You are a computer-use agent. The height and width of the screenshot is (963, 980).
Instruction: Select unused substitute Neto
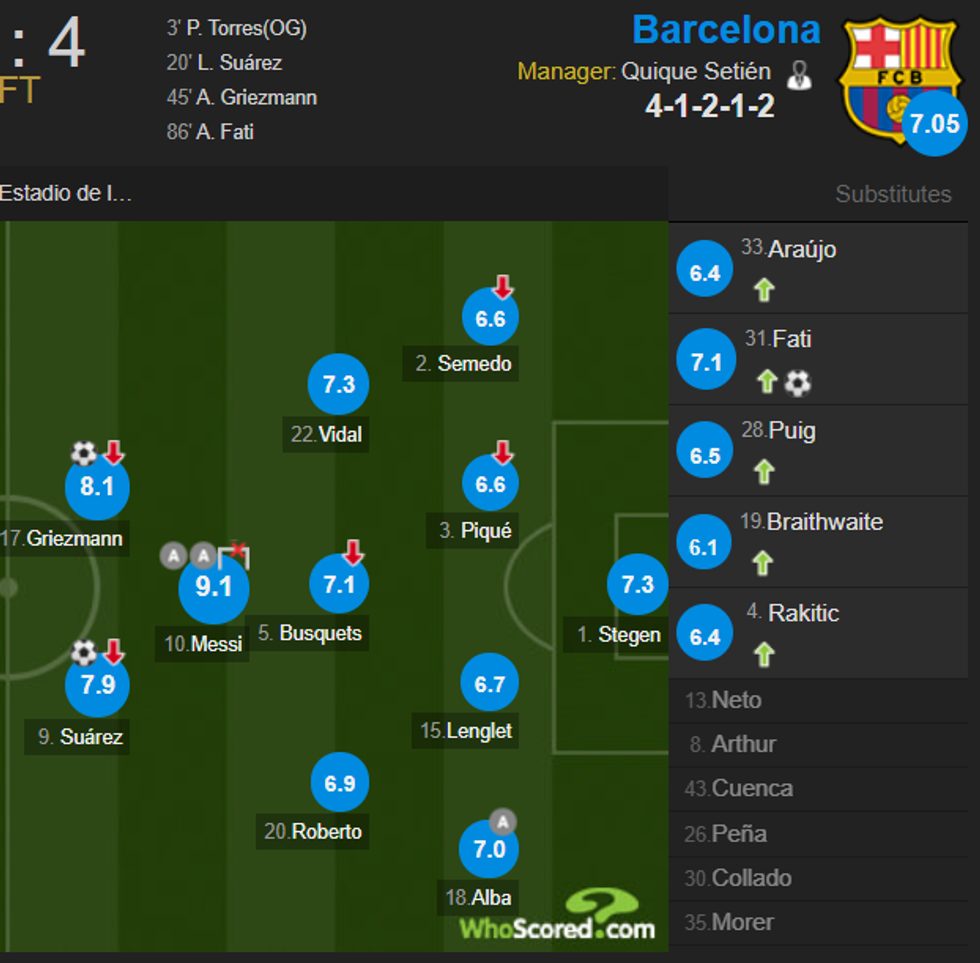pyautogui.click(x=736, y=700)
